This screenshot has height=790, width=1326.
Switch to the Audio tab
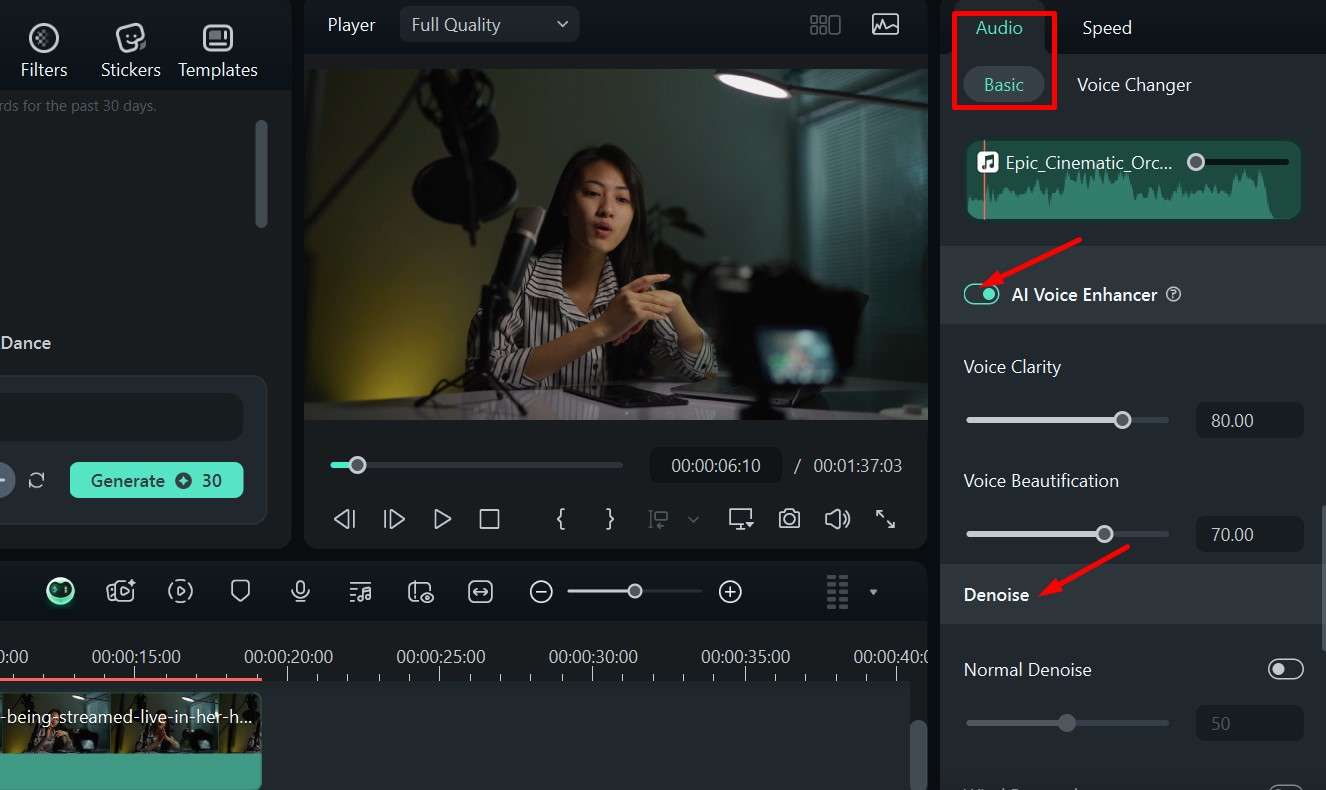coord(999,27)
